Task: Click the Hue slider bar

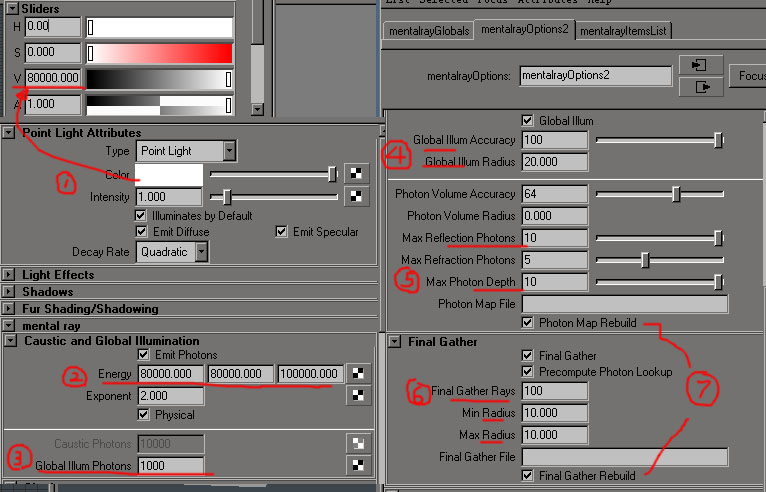Action: pyautogui.click(x=159, y=27)
